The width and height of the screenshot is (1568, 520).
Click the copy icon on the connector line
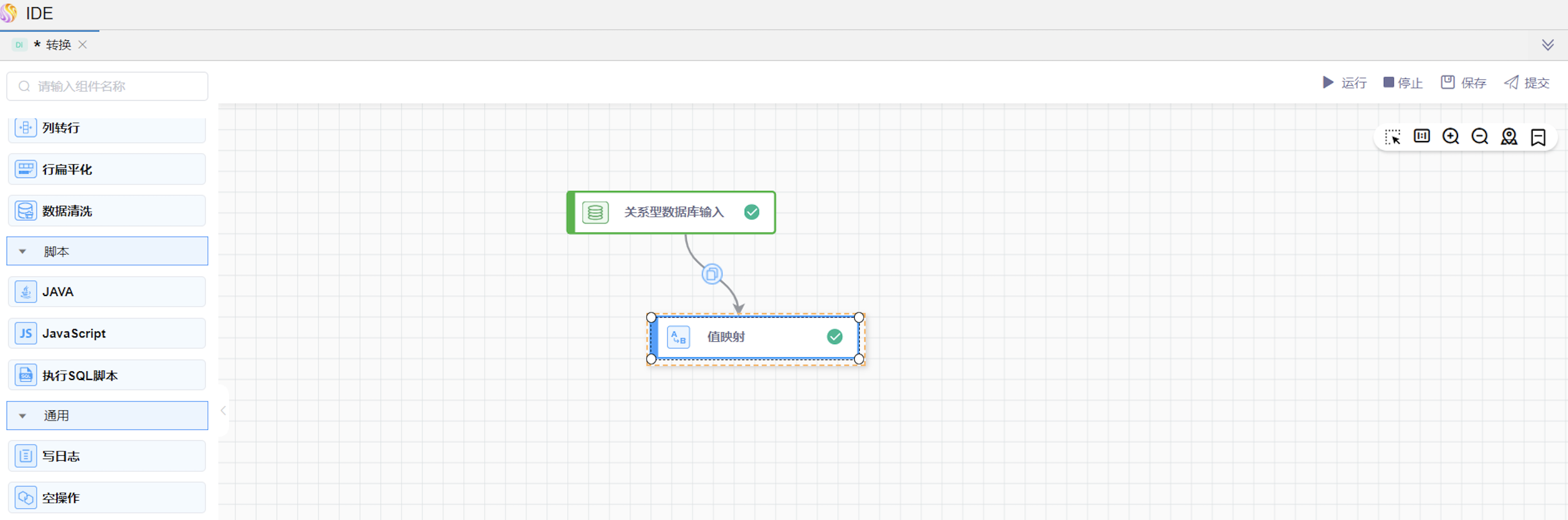tap(712, 274)
